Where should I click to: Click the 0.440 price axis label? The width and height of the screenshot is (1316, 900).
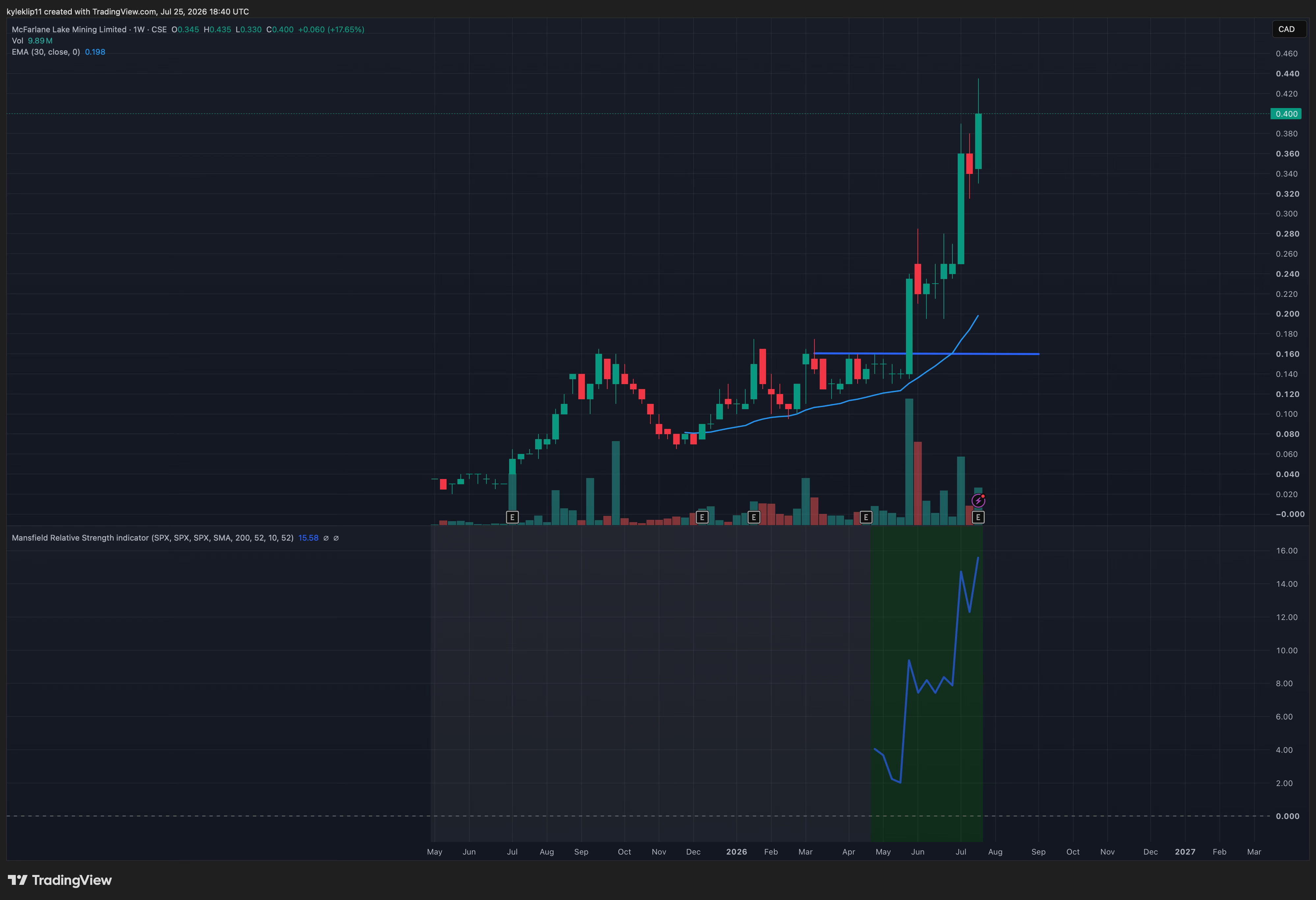[1287, 74]
